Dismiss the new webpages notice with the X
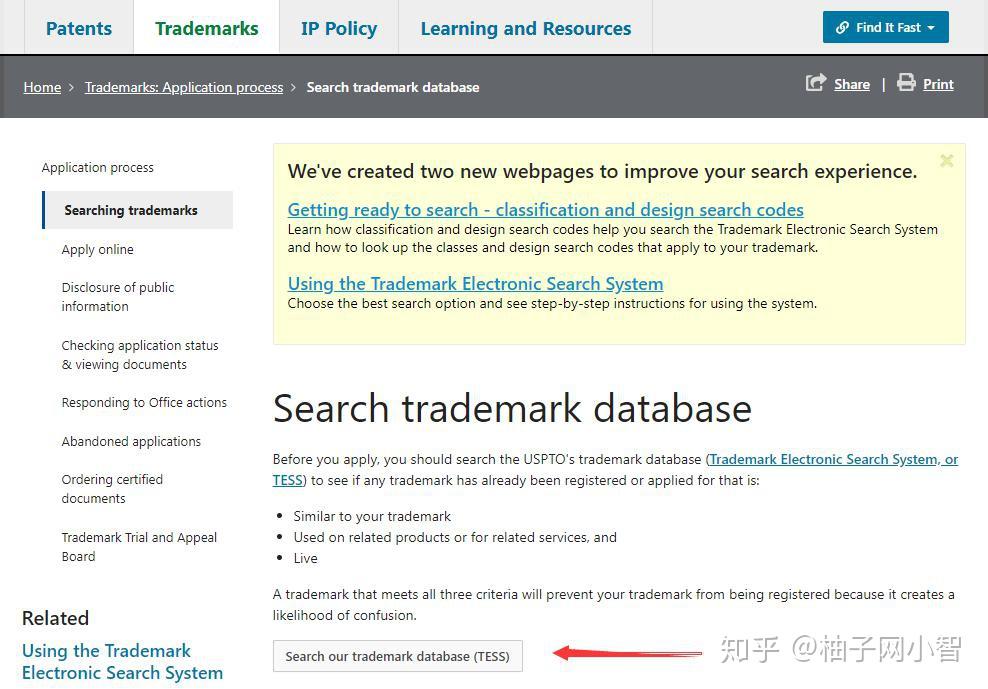This screenshot has height=689, width=988. (x=946, y=160)
